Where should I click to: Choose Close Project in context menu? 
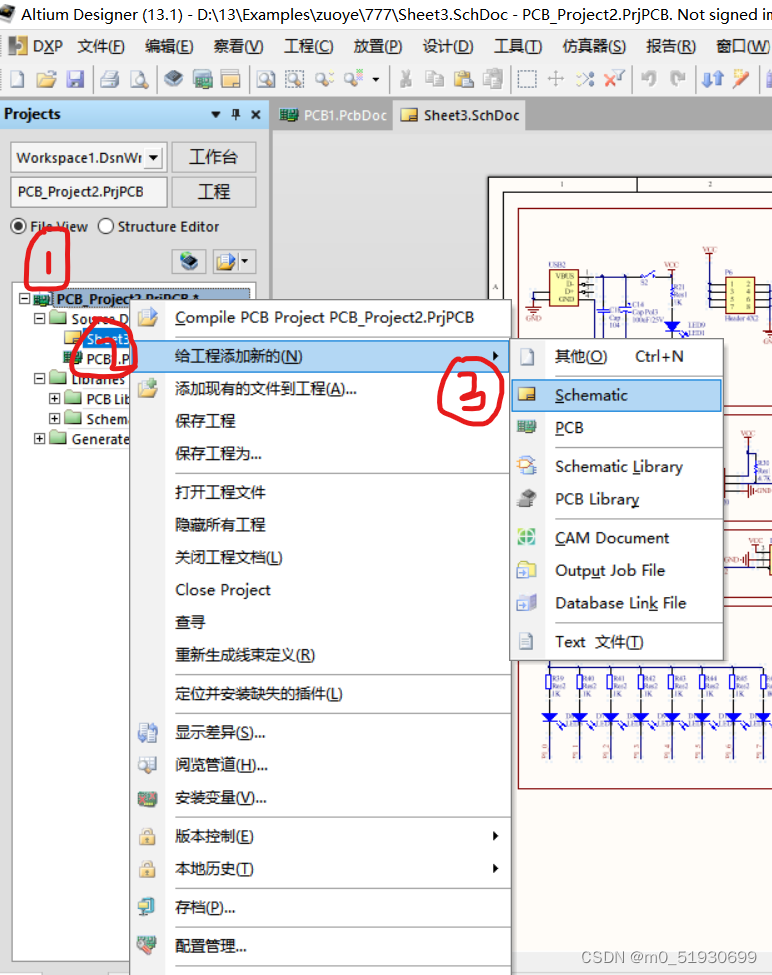pos(321,590)
